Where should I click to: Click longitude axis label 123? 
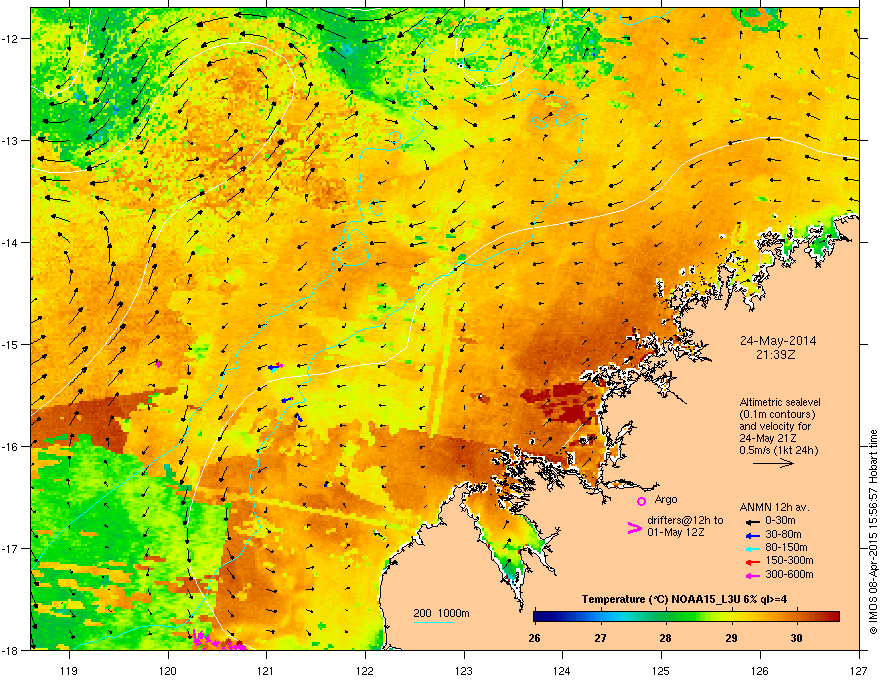coord(464,670)
